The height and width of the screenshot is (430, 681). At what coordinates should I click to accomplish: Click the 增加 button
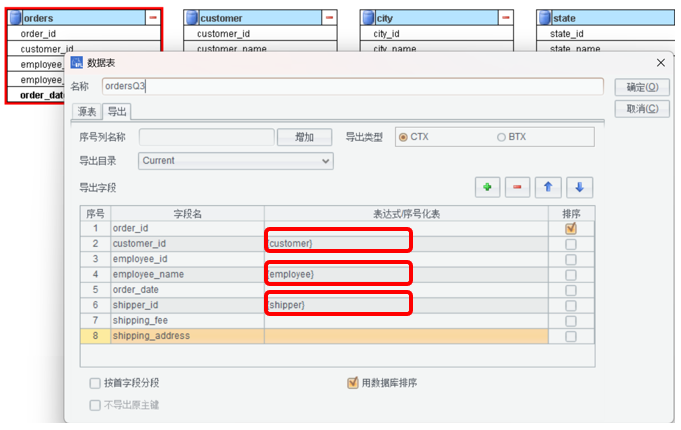(x=304, y=137)
